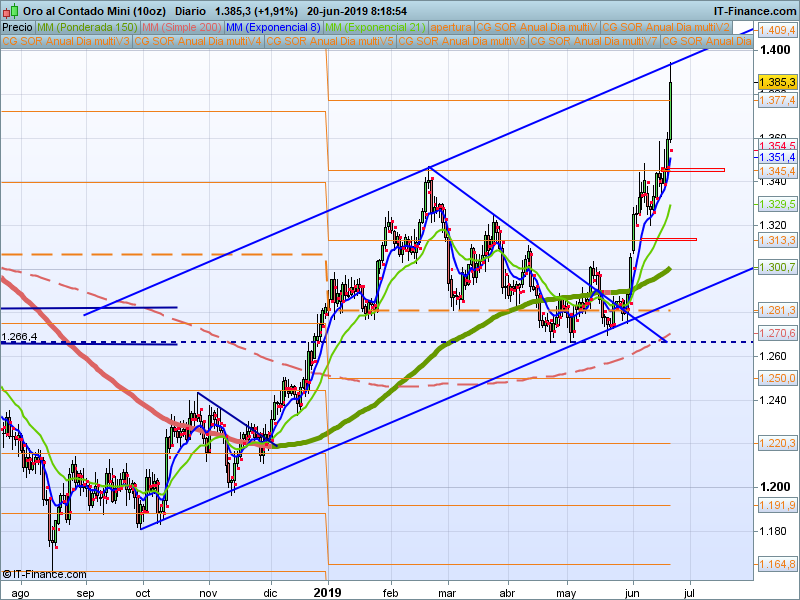
Task: Click the ago month label on time axis
Action: tap(20, 593)
